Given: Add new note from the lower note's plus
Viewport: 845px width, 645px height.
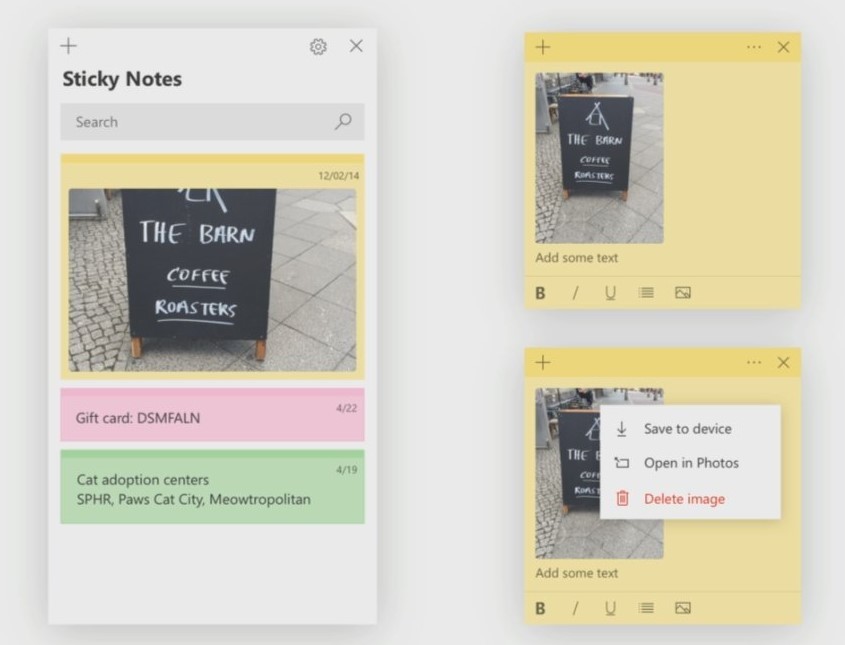Looking at the screenshot, I should tap(543, 363).
